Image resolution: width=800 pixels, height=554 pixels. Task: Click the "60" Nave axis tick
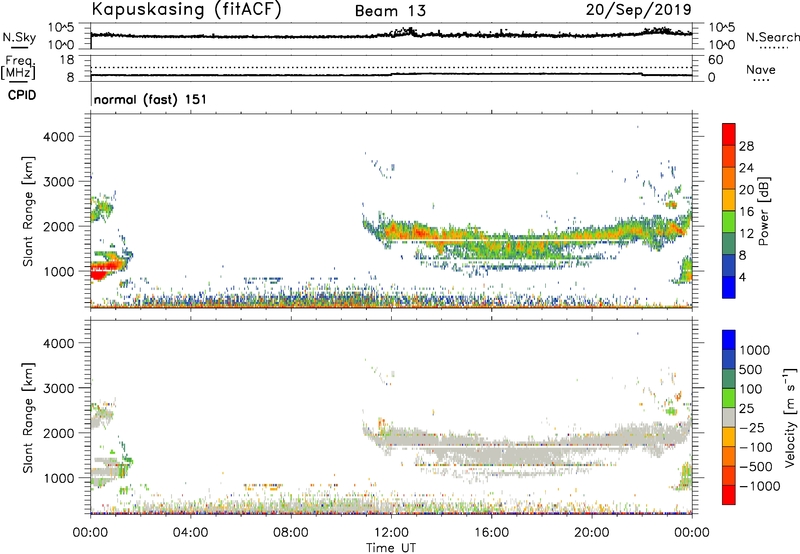point(715,60)
